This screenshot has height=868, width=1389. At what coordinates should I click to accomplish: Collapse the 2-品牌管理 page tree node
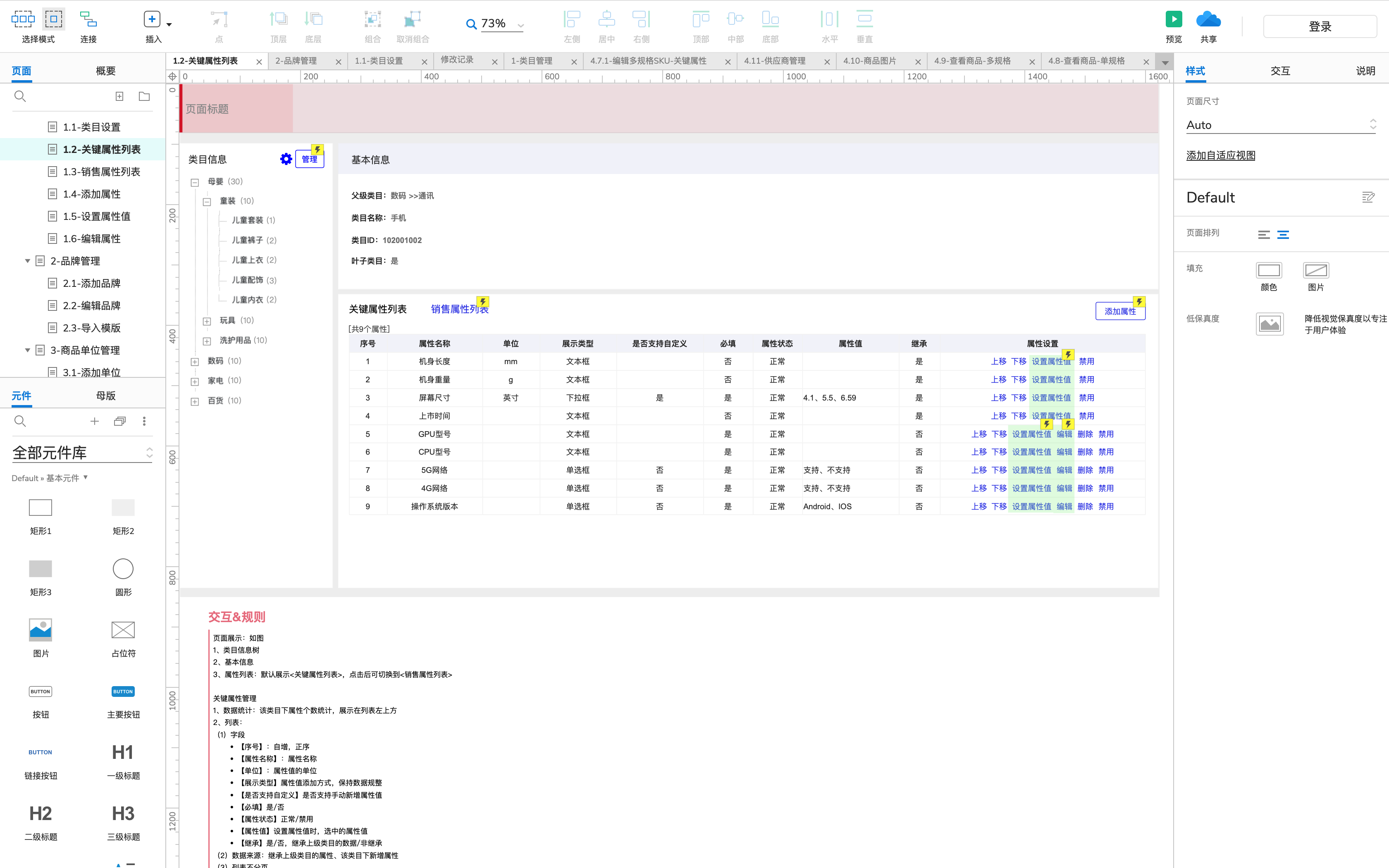[27, 261]
